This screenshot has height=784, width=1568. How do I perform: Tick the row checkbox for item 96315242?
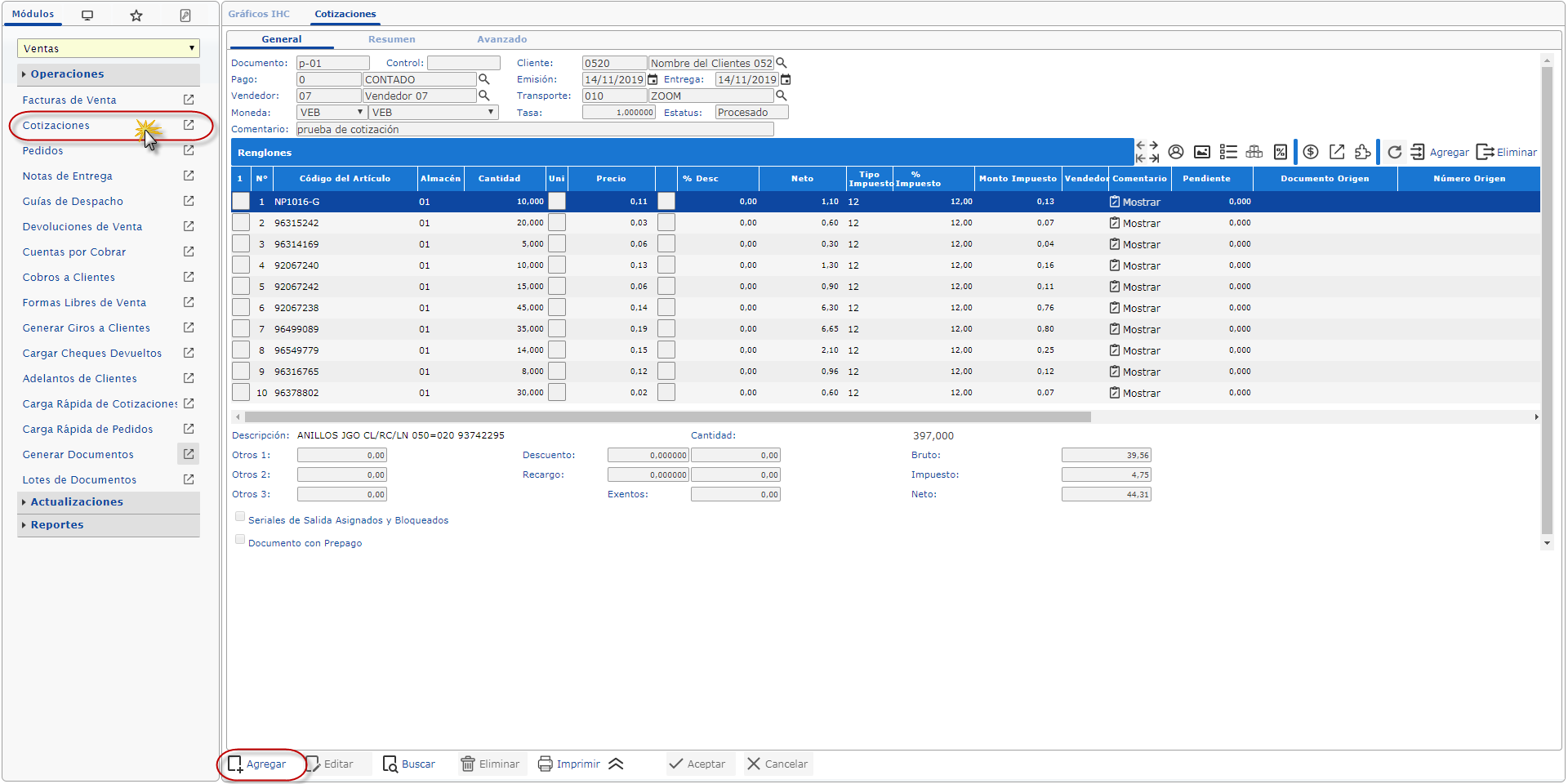coord(240,223)
